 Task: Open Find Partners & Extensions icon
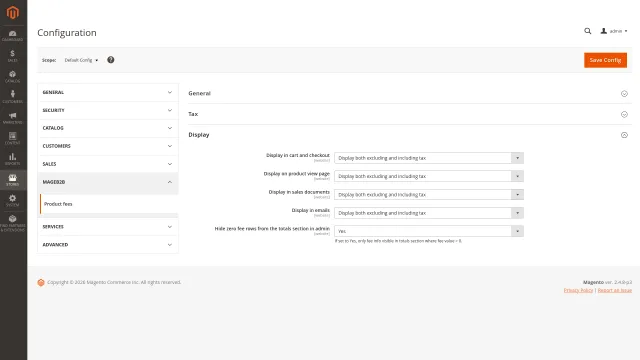(x=13, y=223)
